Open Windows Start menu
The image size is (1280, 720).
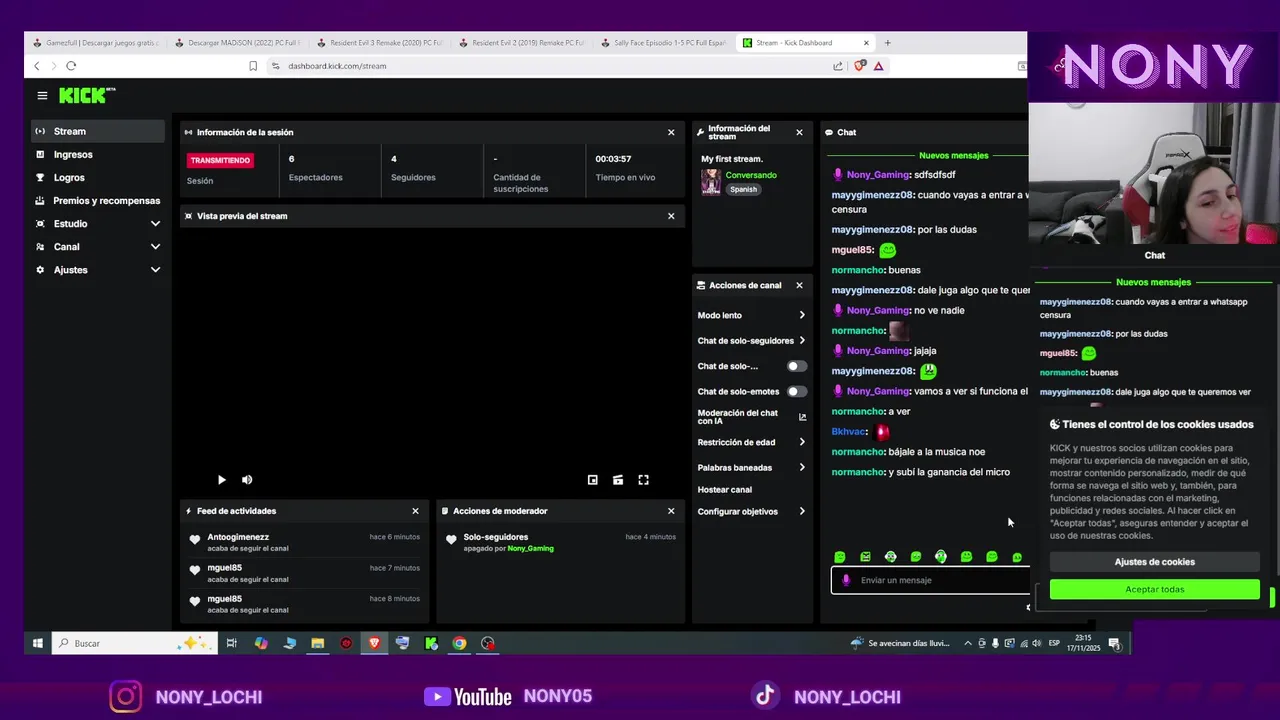click(x=37, y=643)
